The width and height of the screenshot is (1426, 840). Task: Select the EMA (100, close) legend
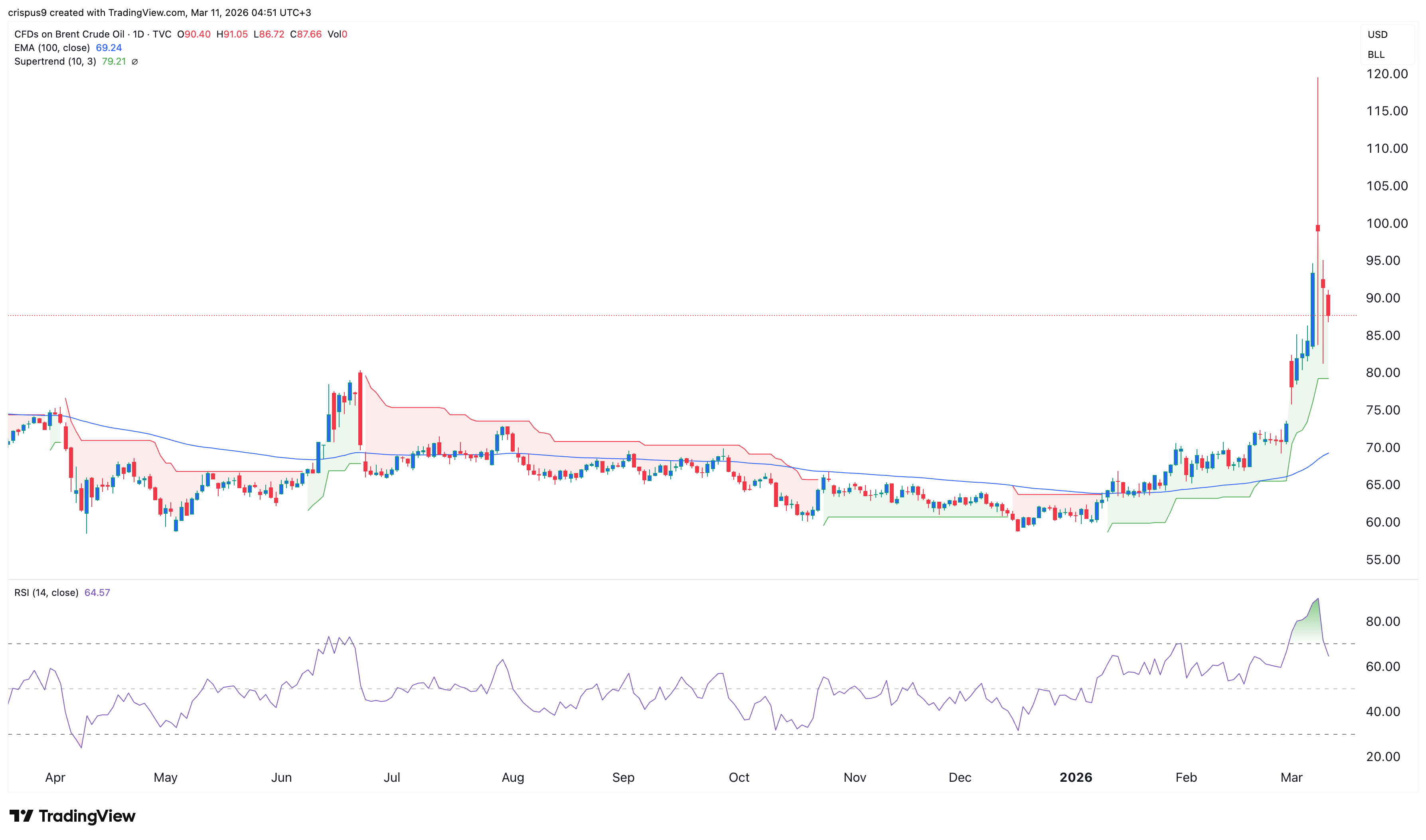(52, 48)
